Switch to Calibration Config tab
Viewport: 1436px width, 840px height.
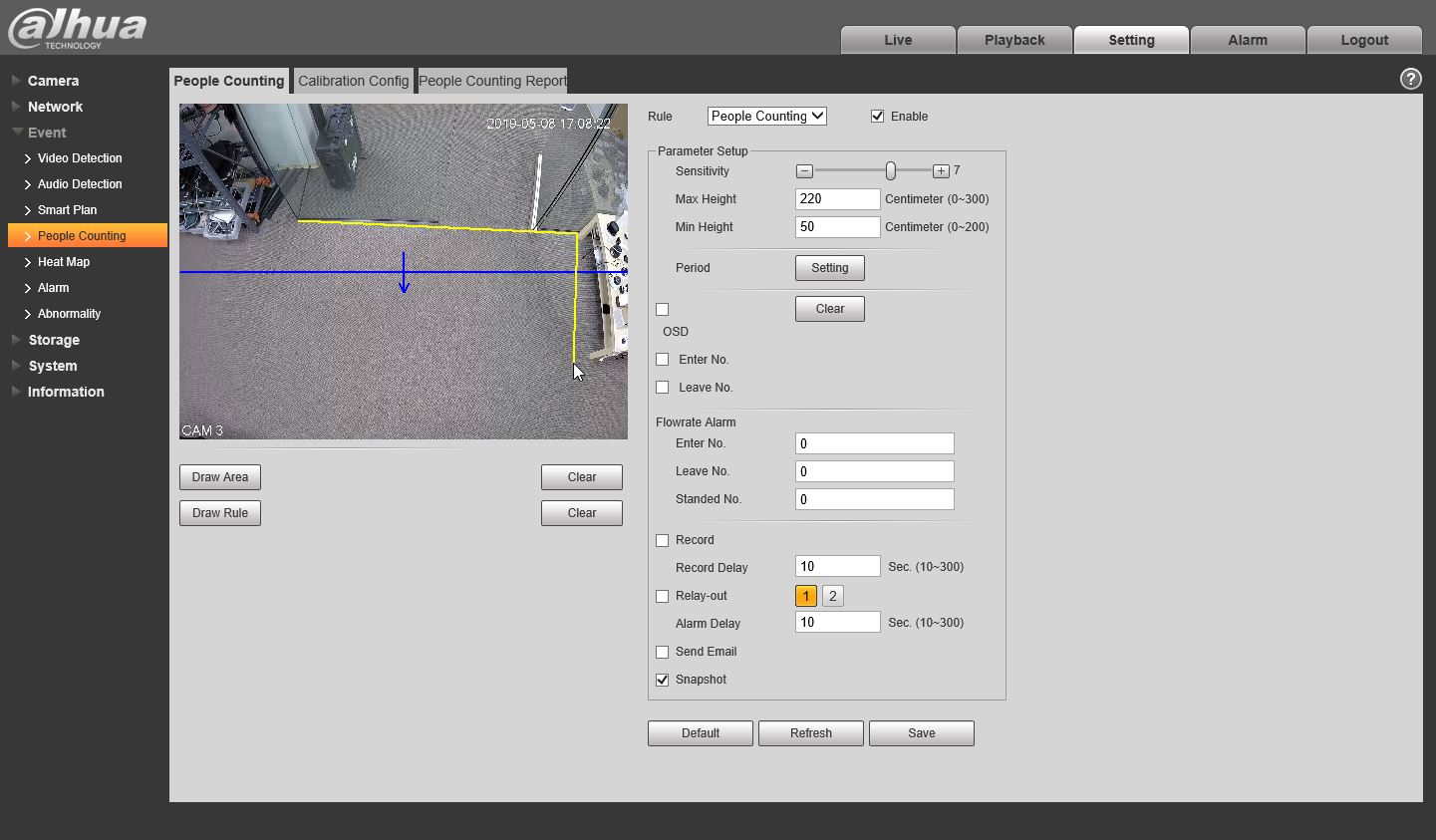pyautogui.click(x=353, y=81)
